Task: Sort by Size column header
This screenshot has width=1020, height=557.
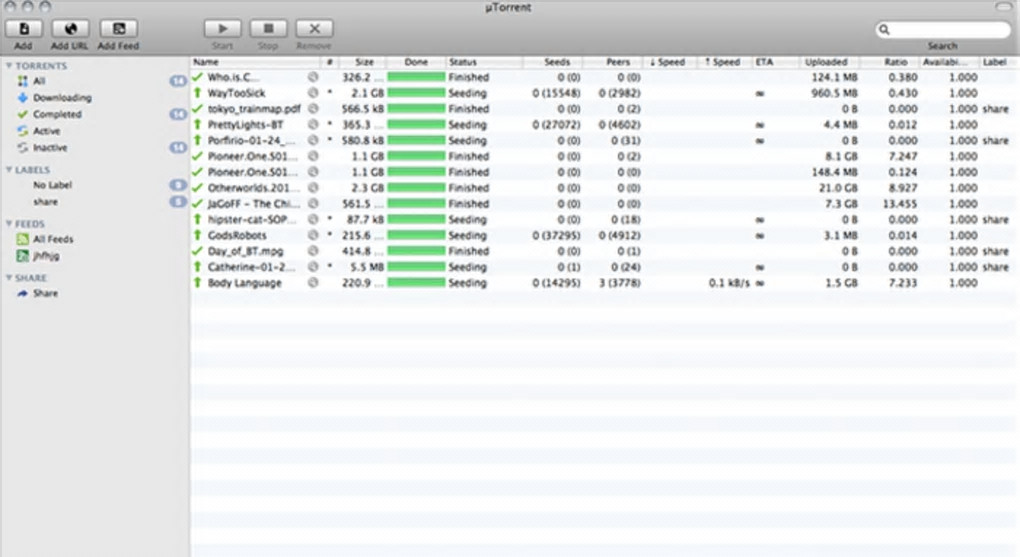Action: click(363, 62)
